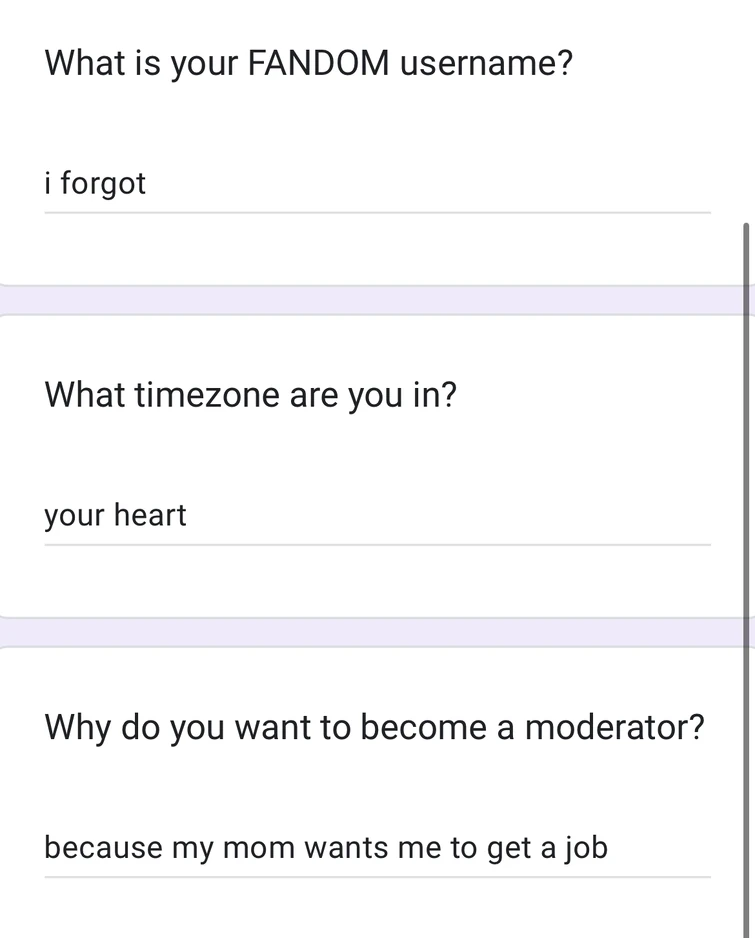Click the 'What is your FANDOM username?' question text
755x938 pixels.
(x=307, y=62)
